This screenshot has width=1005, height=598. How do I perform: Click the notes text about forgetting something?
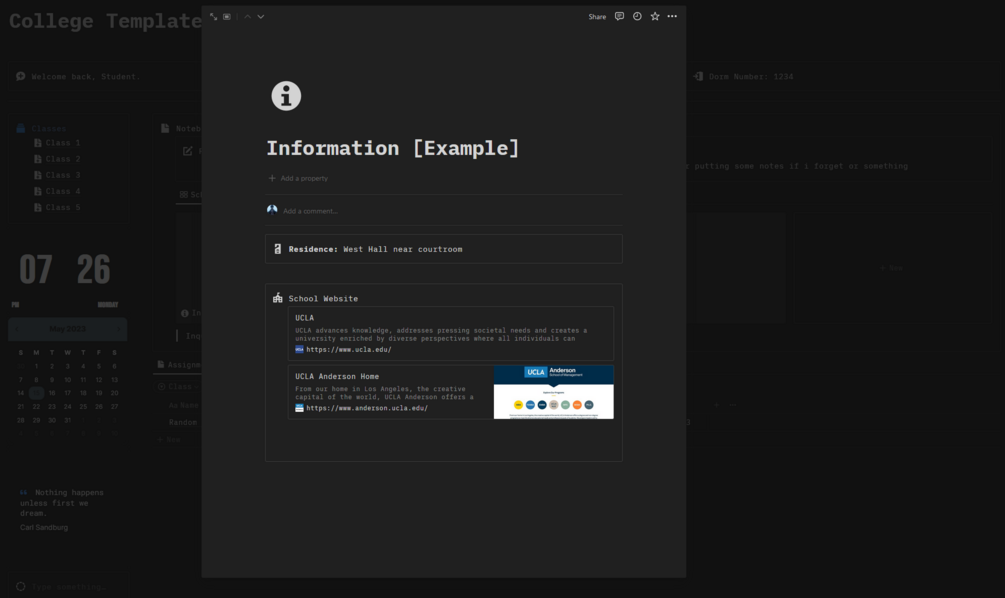click(x=797, y=166)
